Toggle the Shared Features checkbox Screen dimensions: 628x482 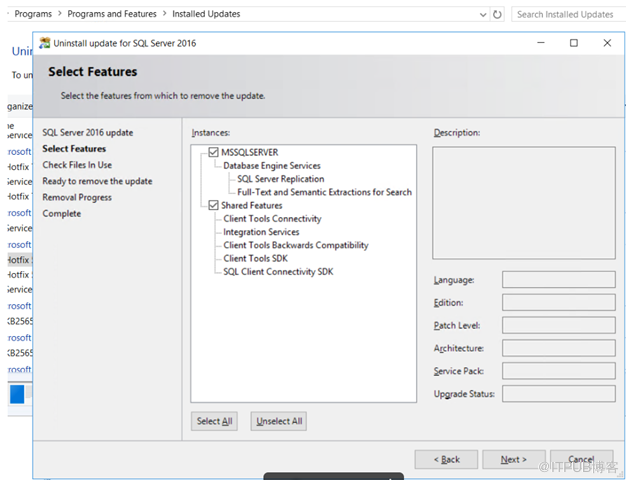[x=213, y=205]
